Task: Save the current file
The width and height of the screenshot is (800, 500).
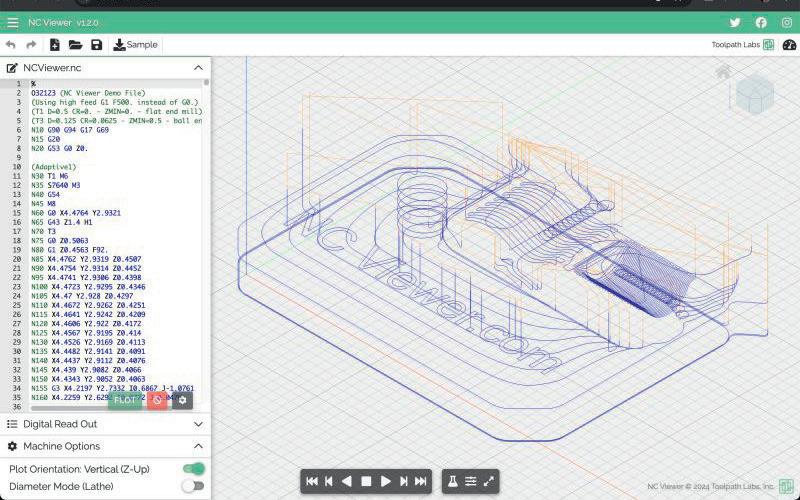Action: click(96, 45)
